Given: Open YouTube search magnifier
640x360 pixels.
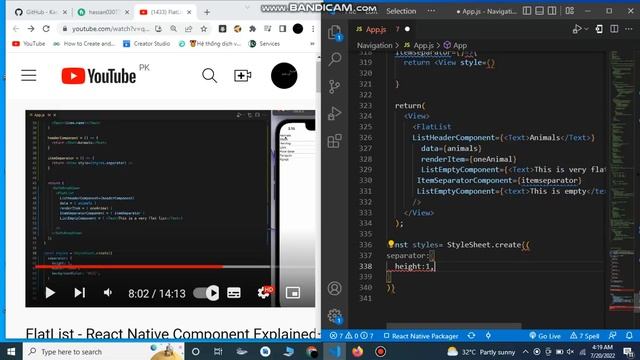Looking at the screenshot, I should click(209, 76).
